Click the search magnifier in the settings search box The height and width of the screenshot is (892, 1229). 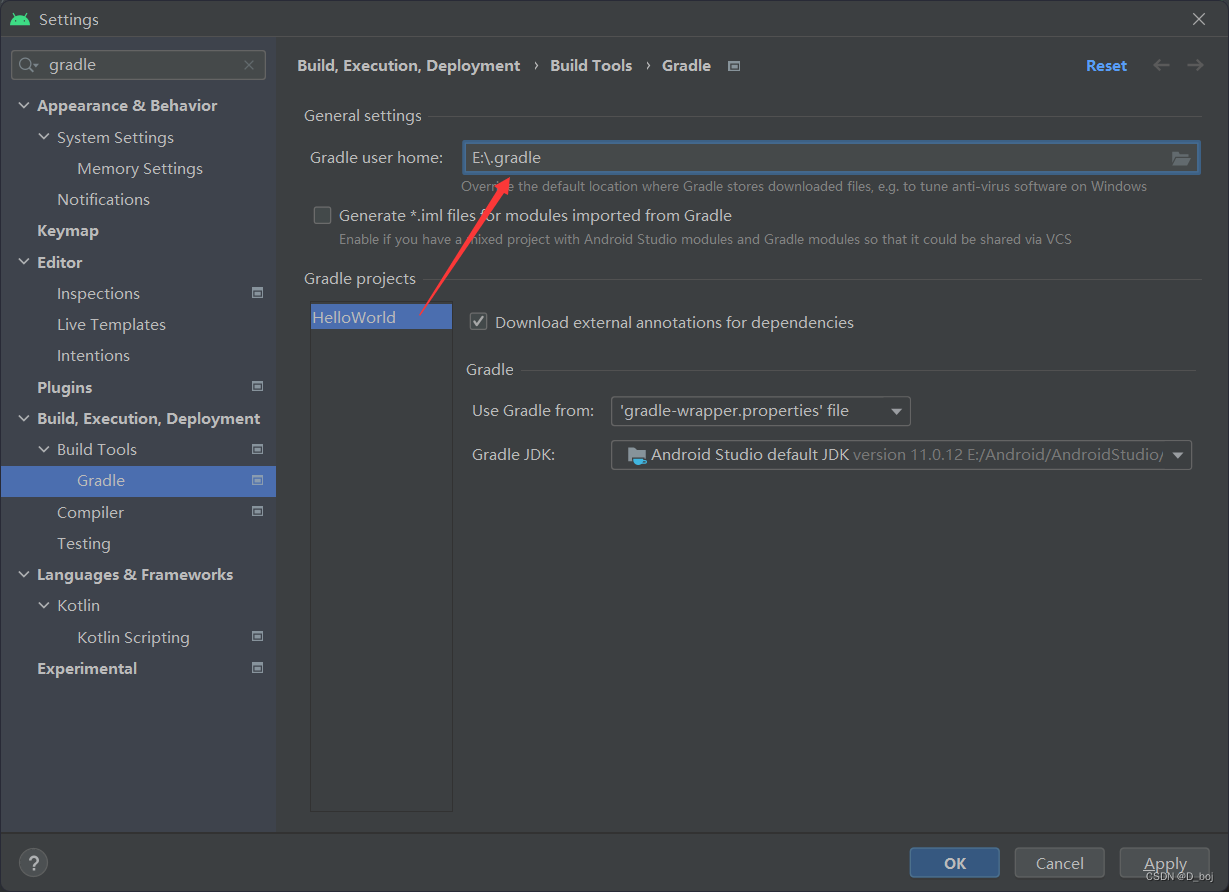[27, 64]
